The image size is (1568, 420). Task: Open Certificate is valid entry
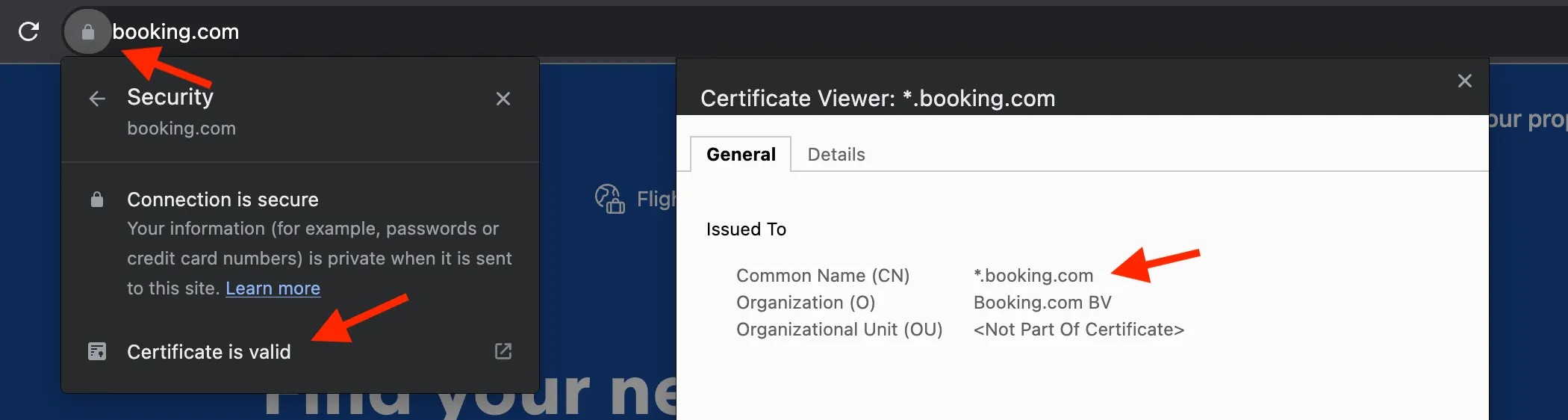click(300, 351)
